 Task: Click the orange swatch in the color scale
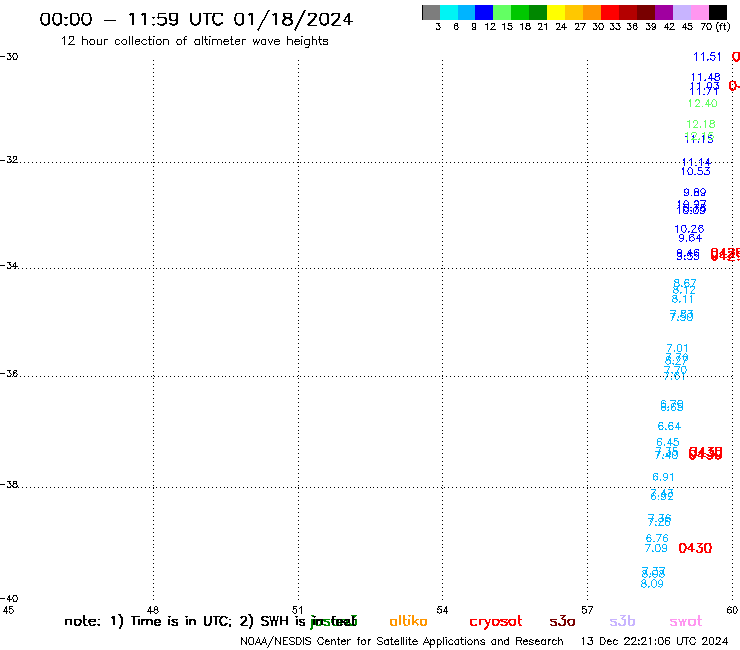[592, 12]
